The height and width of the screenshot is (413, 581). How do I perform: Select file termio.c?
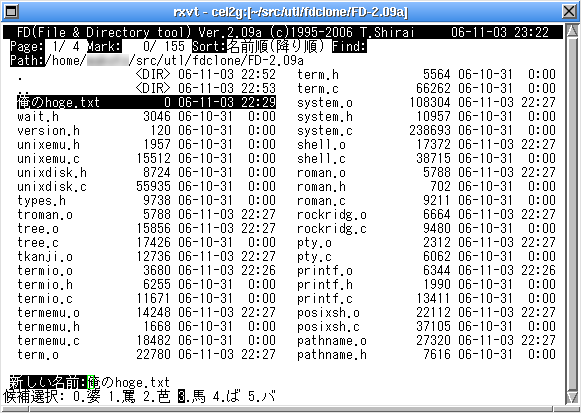point(45,299)
